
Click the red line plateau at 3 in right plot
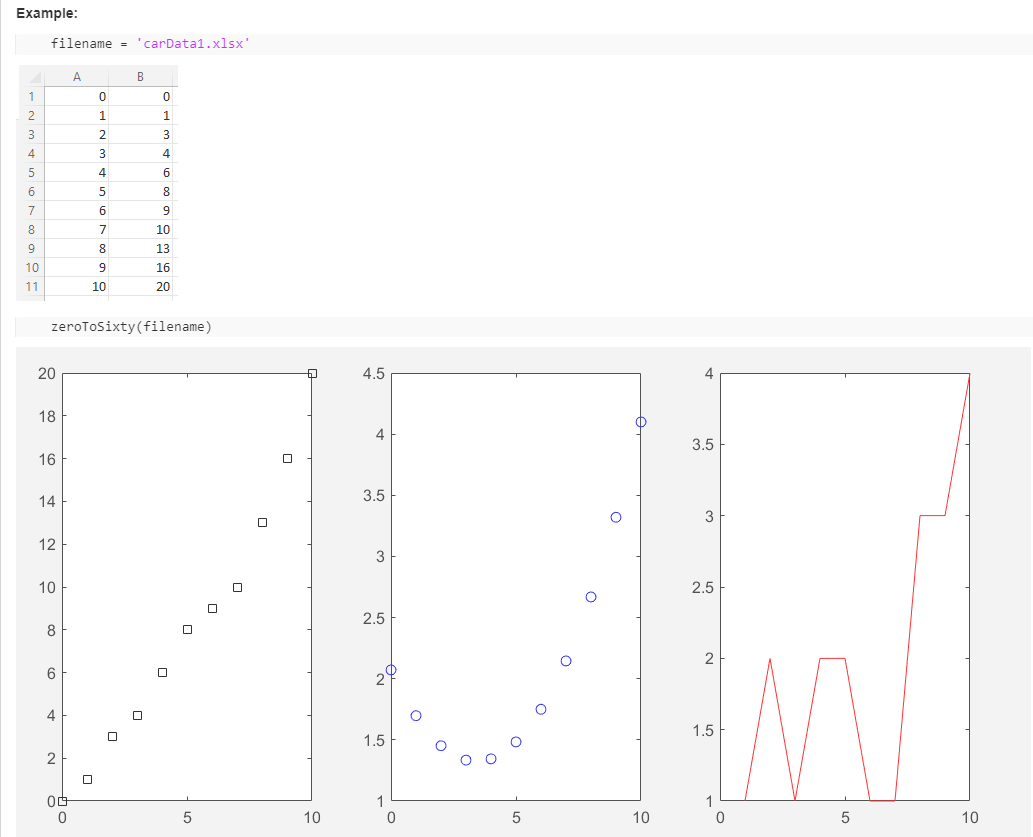[x=933, y=515]
